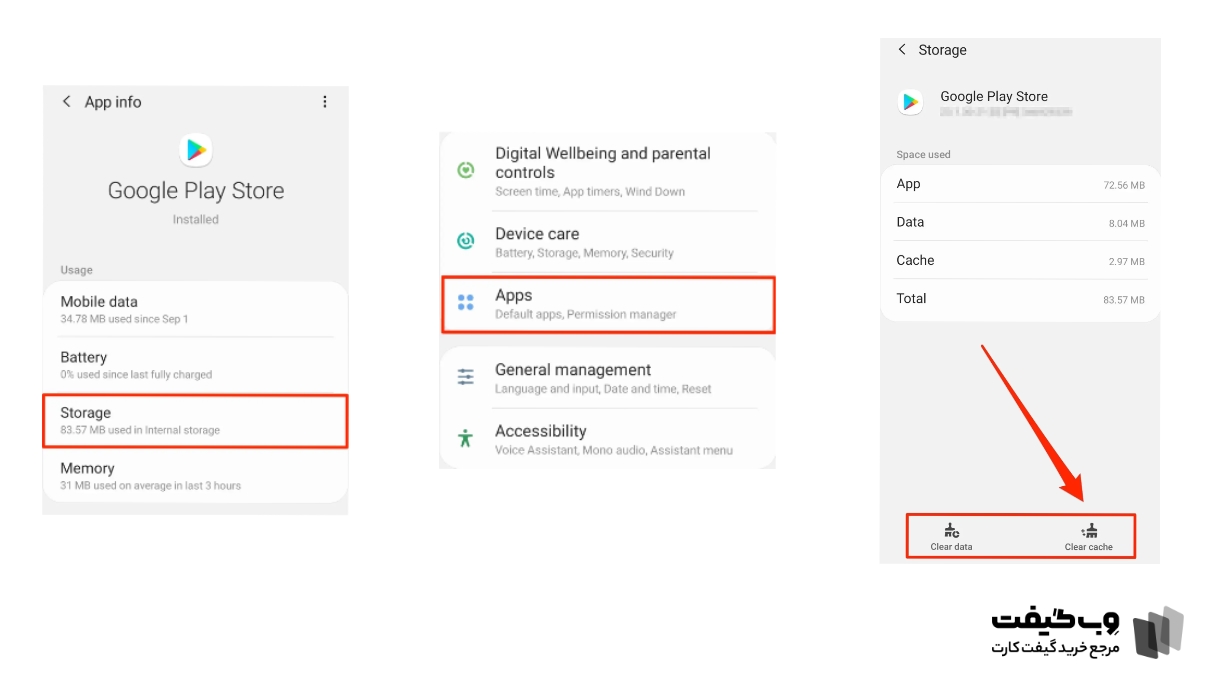Tap the Clear data label
Screen dimensions: 1215x684
coord(951,547)
